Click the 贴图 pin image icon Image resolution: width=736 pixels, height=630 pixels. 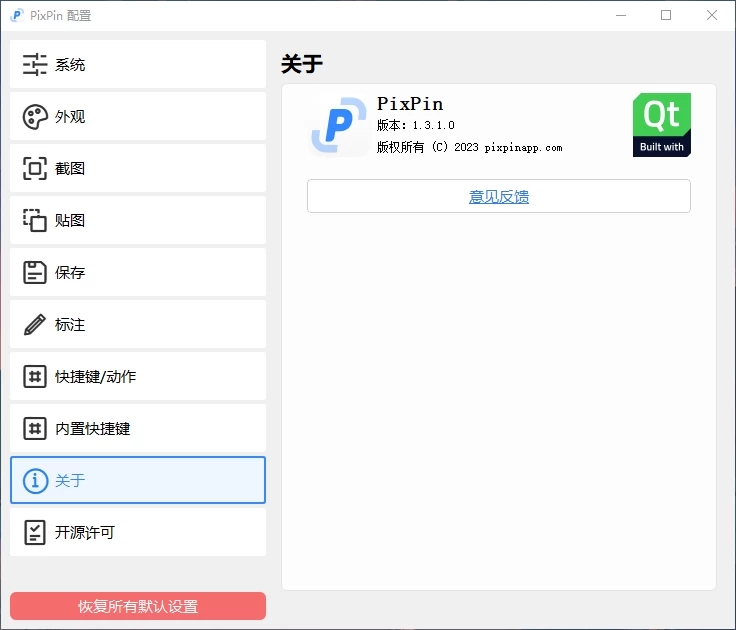35,221
